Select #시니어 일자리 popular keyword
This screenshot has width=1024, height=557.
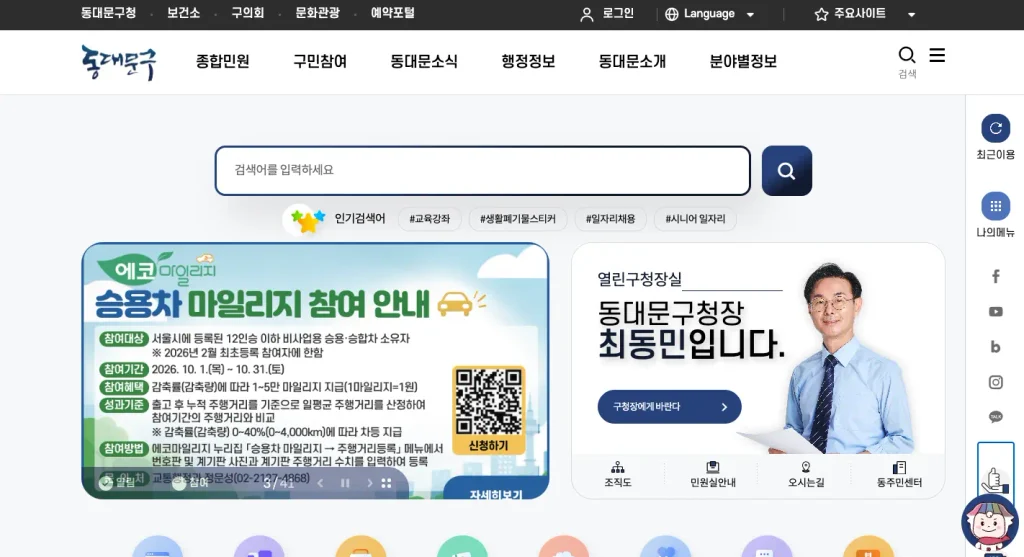click(x=696, y=219)
